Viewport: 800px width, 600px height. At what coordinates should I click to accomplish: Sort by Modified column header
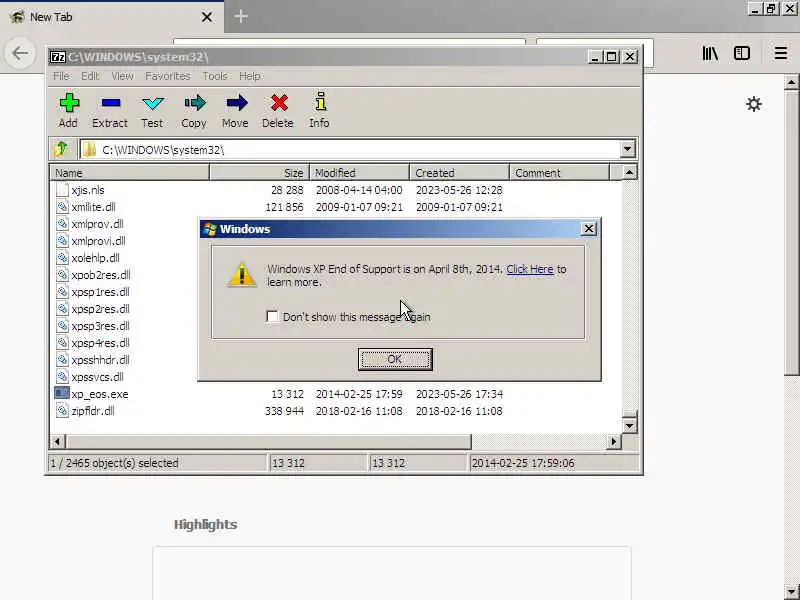(x=360, y=172)
